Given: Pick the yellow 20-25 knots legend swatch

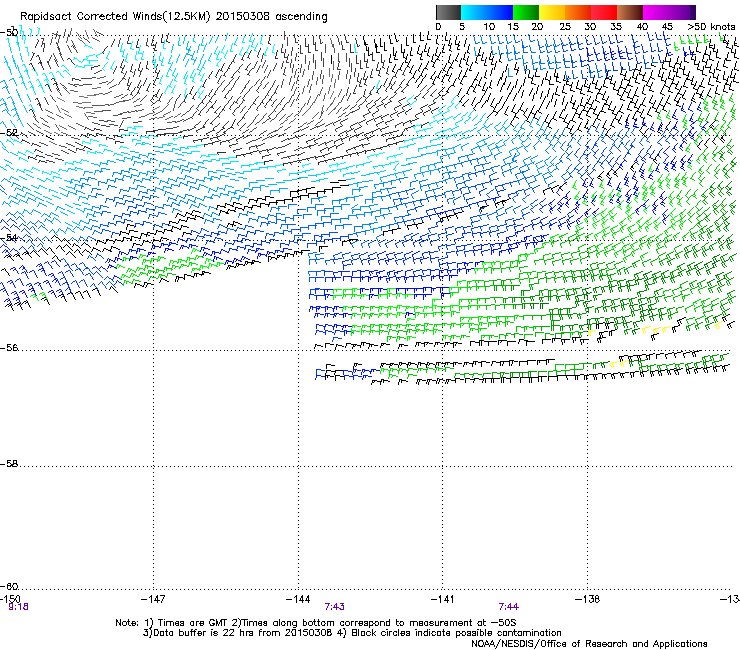Looking at the screenshot, I should tap(552, 12).
